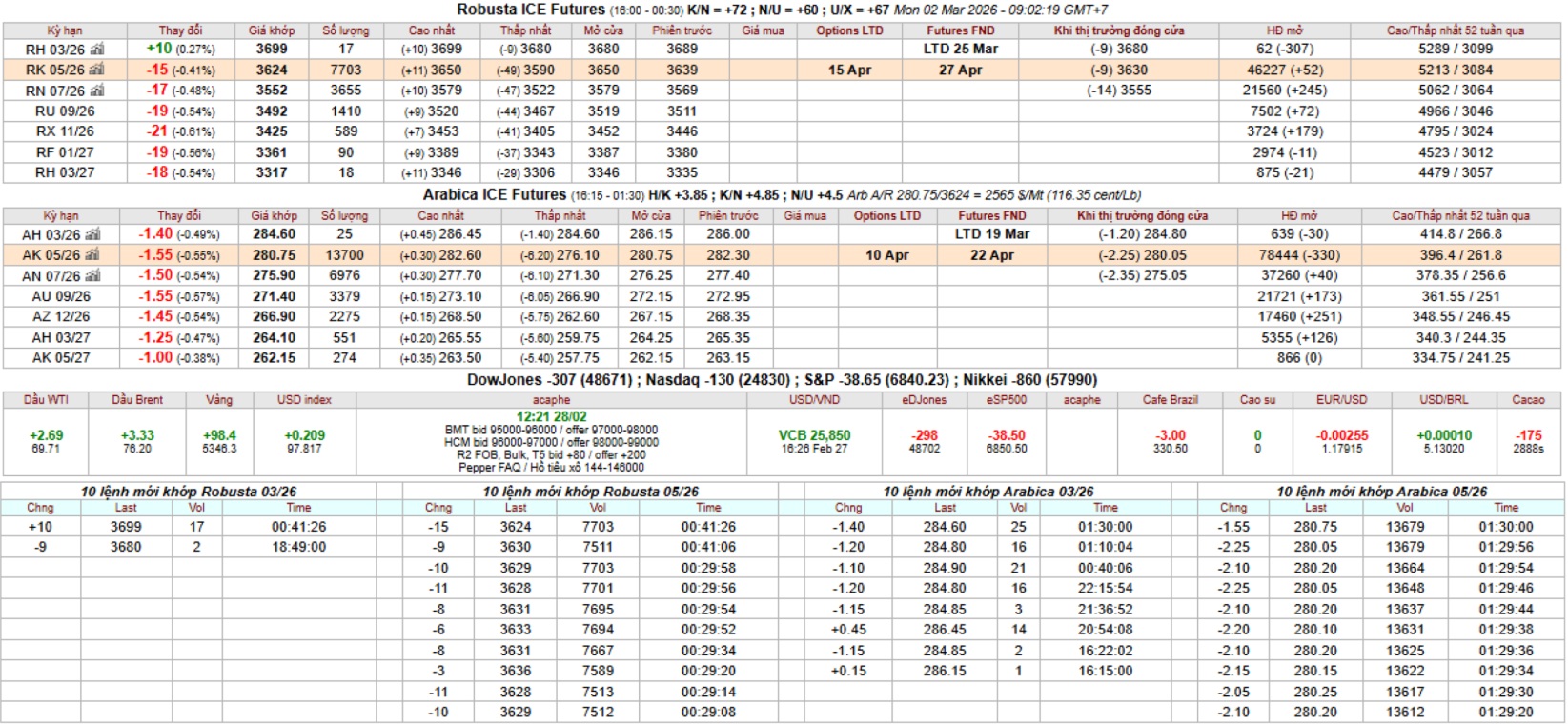Open chart icon beside RH 03/26 Robusta

pos(97,50)
